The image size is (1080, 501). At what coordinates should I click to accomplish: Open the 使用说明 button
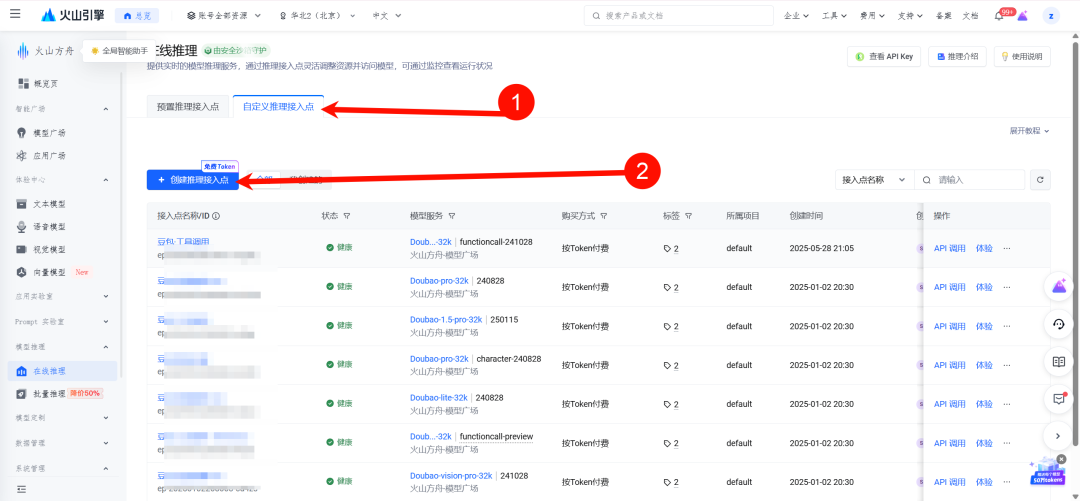[x=1022, y=57]
